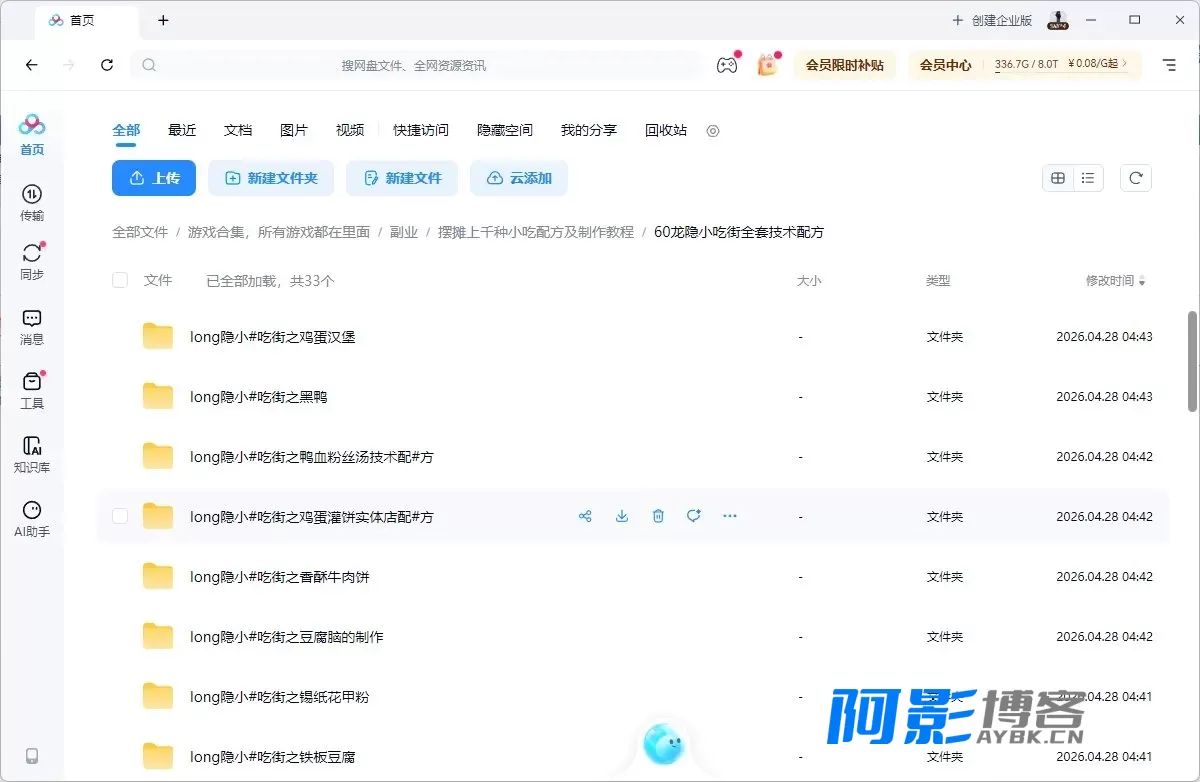This screenshot has width=1200, height=782.
Task: Click the reload button next to back arrow
Action: click(107, 65)
